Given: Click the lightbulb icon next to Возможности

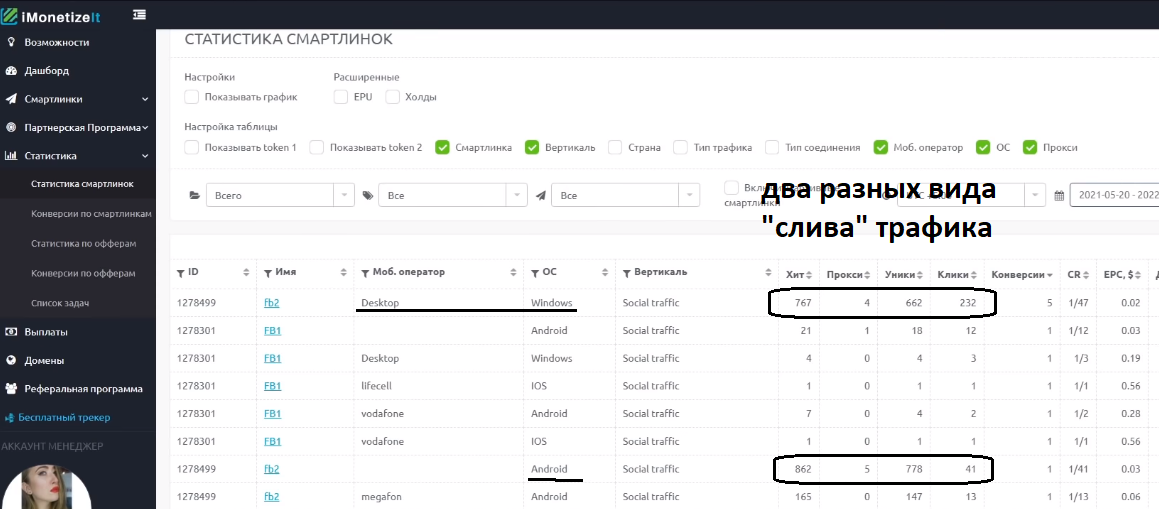Looking at the screenshot, I should [x=11, y=42].
